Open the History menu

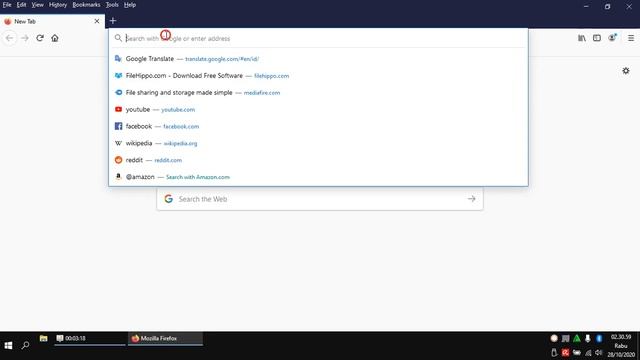pos(58,5)
